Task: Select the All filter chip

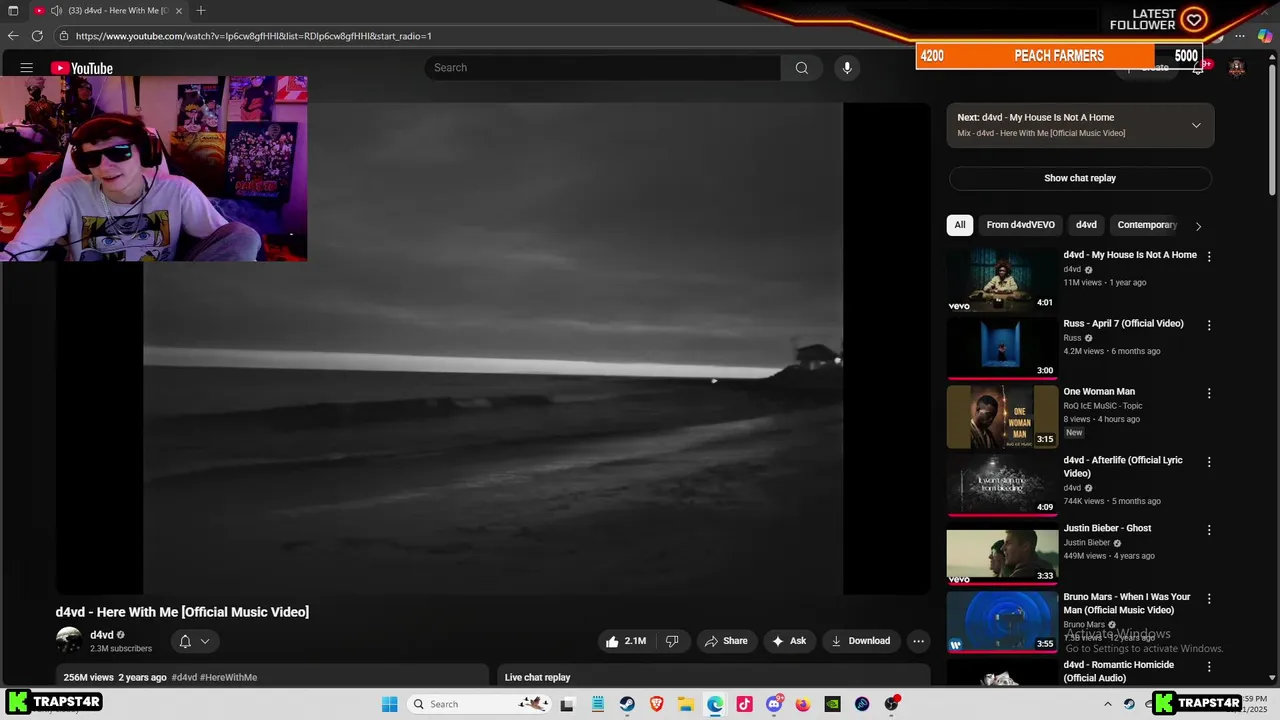Action: (x=960, y=225)
